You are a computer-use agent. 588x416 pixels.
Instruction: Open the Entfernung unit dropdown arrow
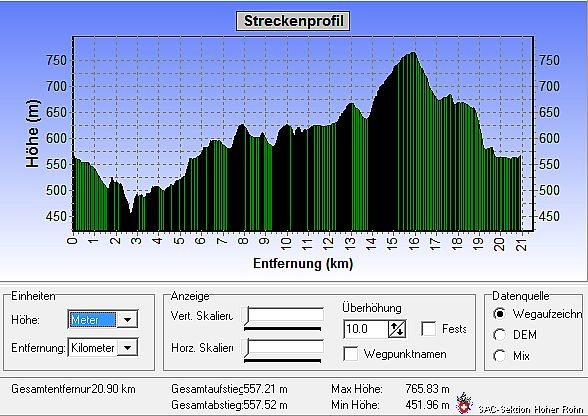pyautogui.click(x=128, y=348)
